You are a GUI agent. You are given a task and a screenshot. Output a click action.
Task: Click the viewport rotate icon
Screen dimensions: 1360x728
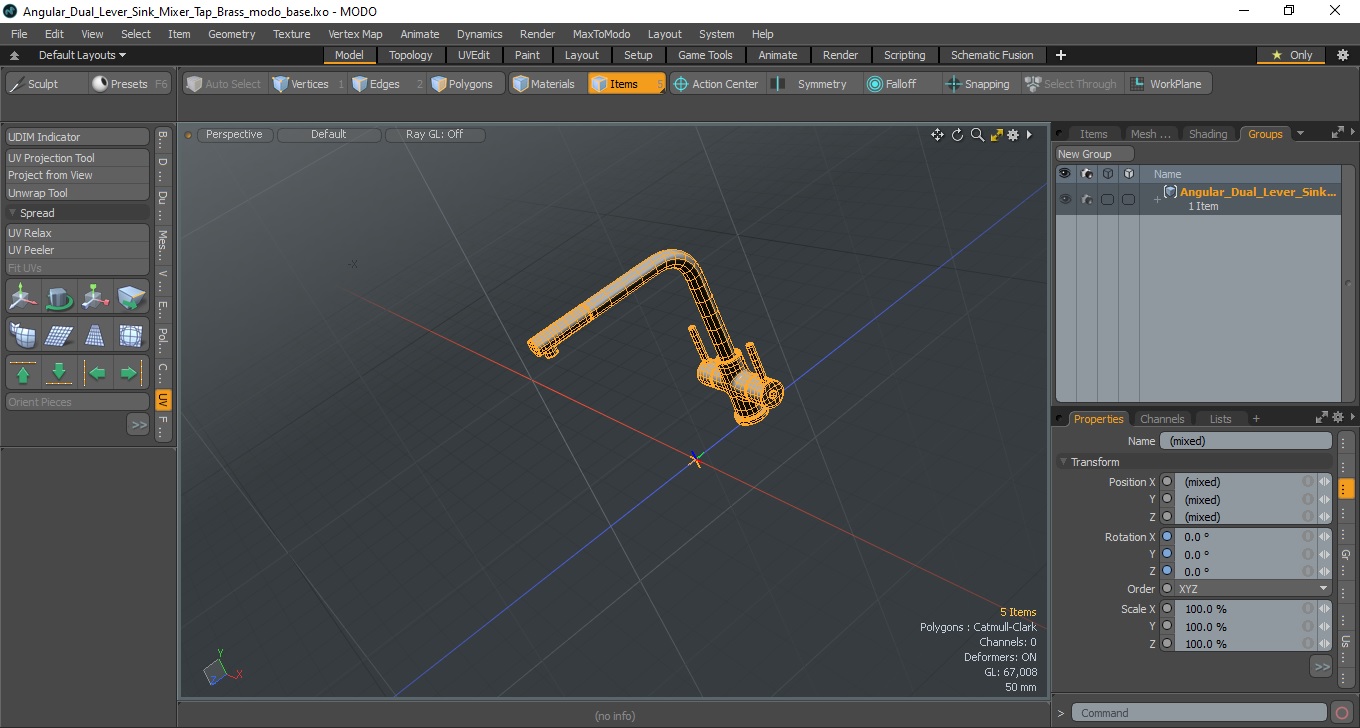tap(957, 135)
